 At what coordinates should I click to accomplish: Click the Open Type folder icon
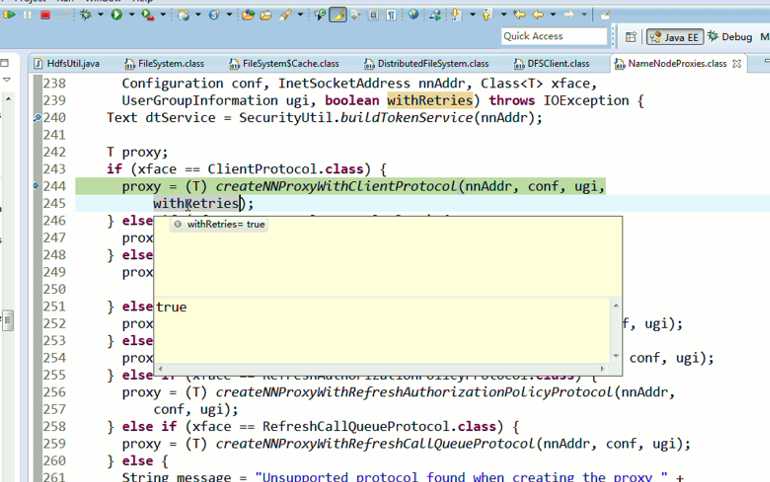point(266,15)
